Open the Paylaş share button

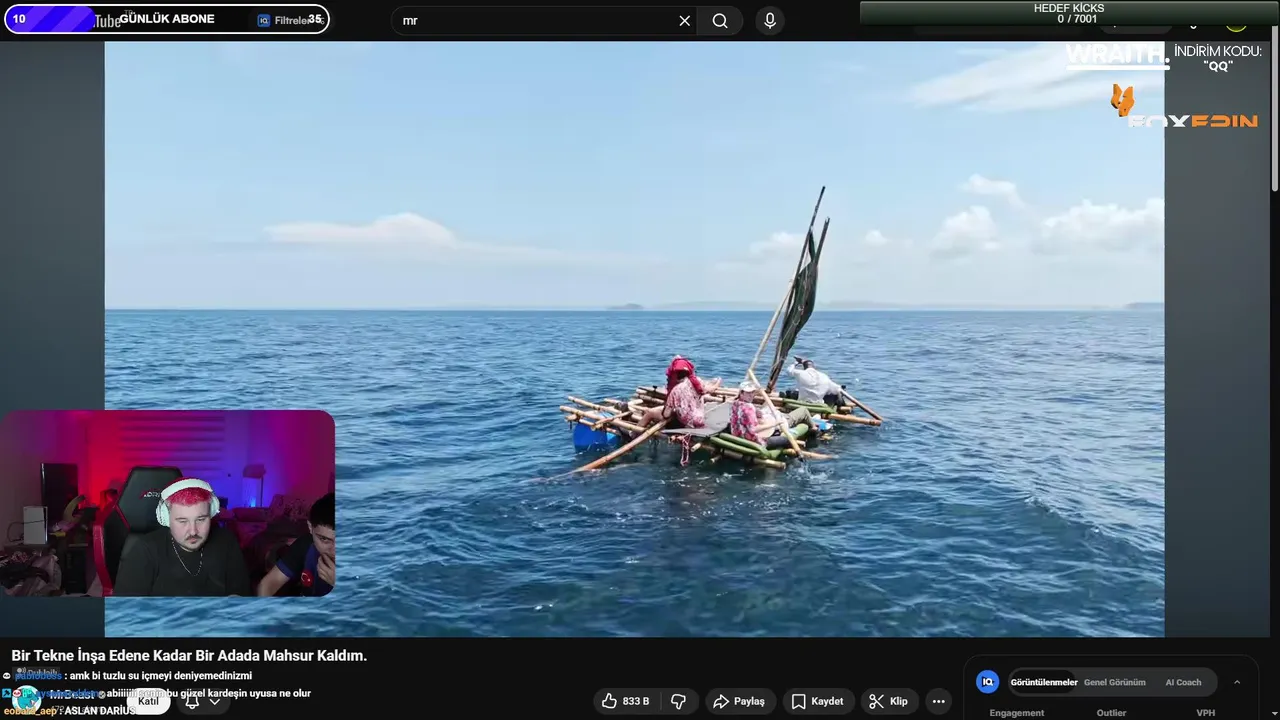tap(739, 701)
